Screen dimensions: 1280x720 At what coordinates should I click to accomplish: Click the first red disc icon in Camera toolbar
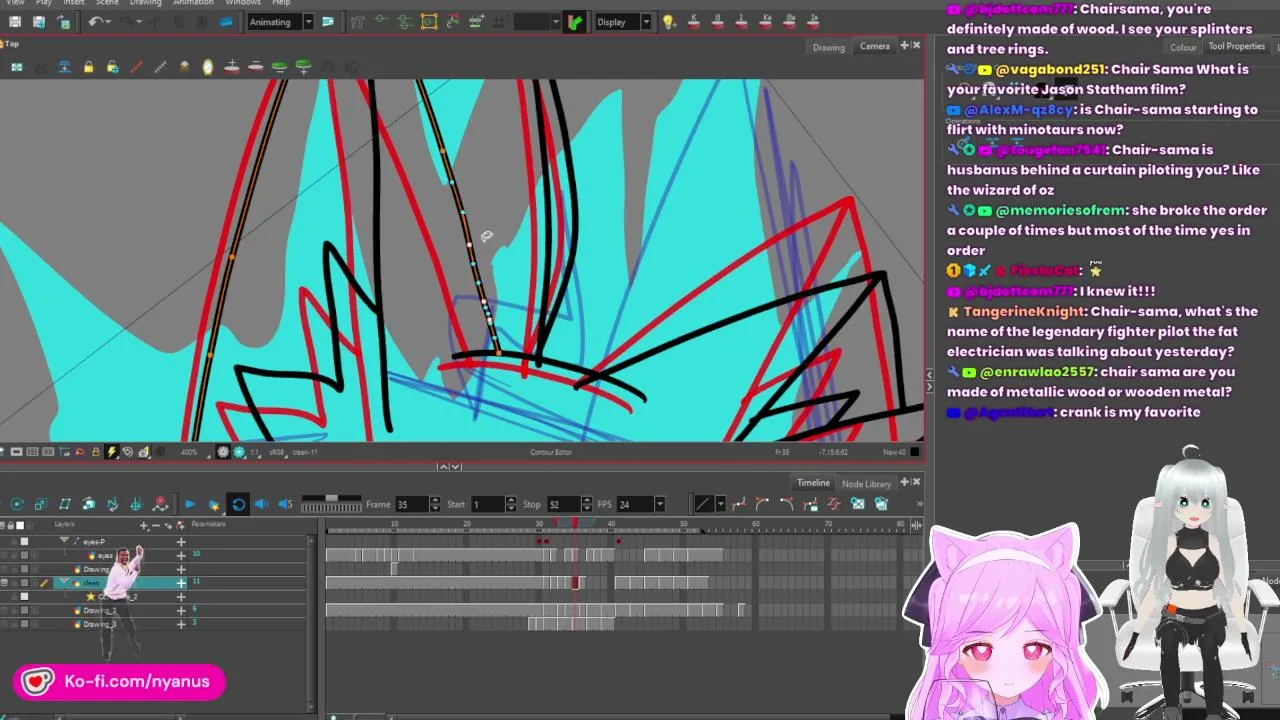click(232, 67)
